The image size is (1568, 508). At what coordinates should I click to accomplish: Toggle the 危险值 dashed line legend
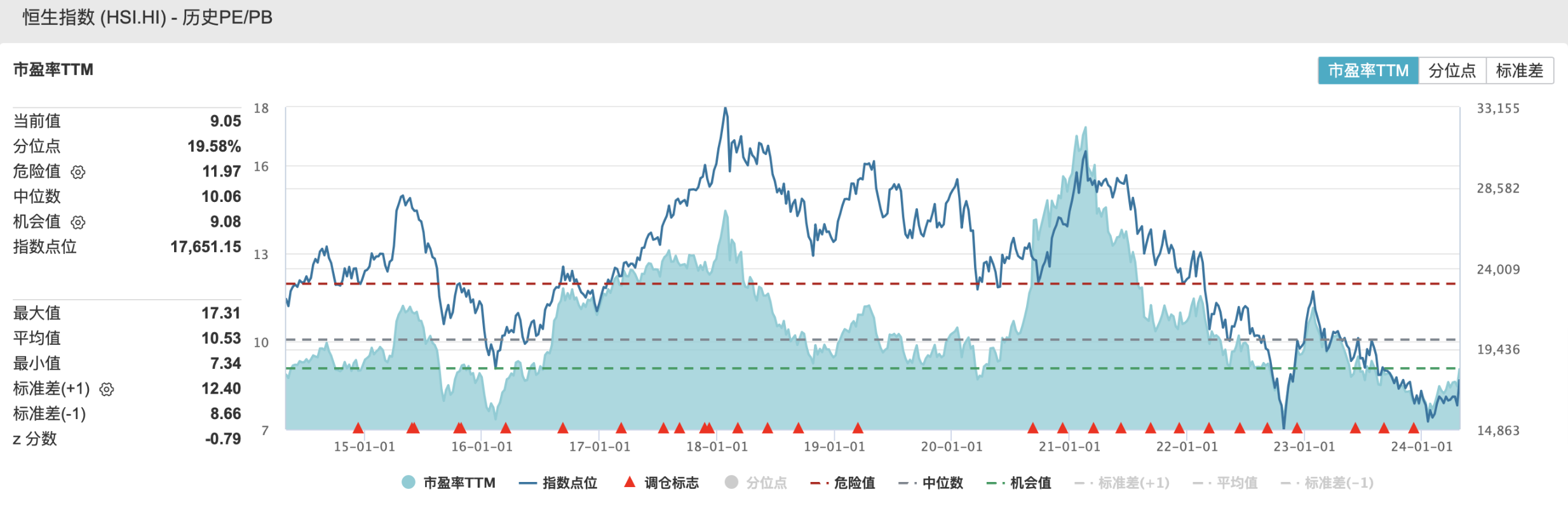click(854, 483)
